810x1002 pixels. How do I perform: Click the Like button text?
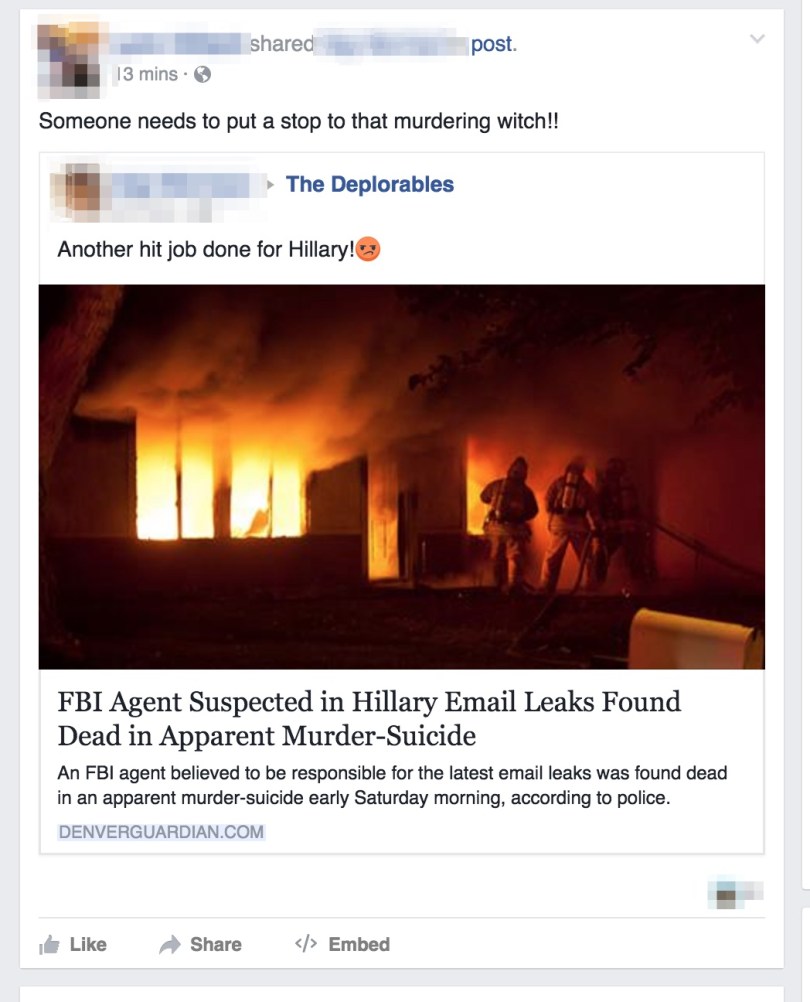point(88,944)
